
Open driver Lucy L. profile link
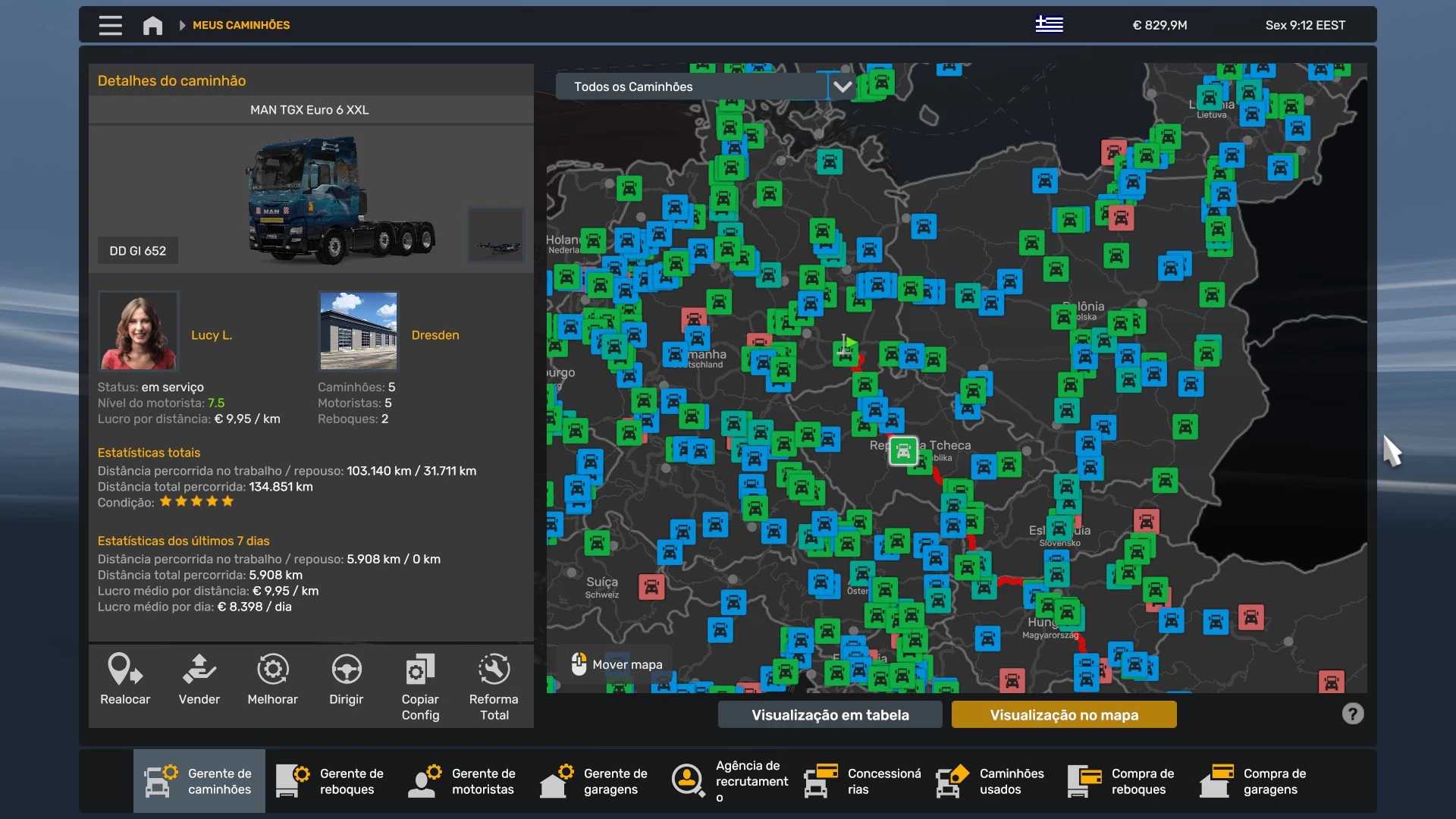[x=212, y=334]
